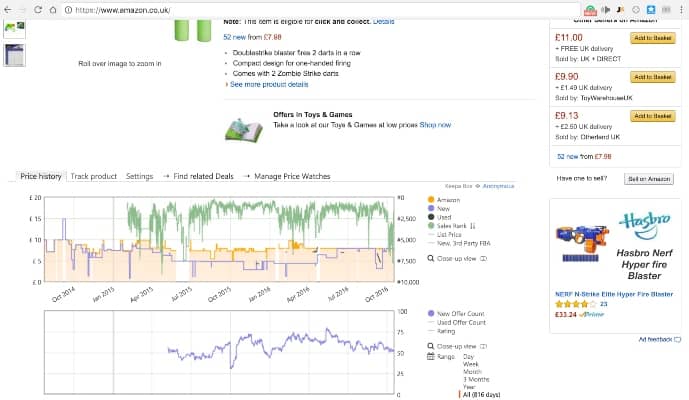The height and width of the screenshot is (400, 689).
Task: Add the £9.90 offer to basket
Action: pos(653,77)
